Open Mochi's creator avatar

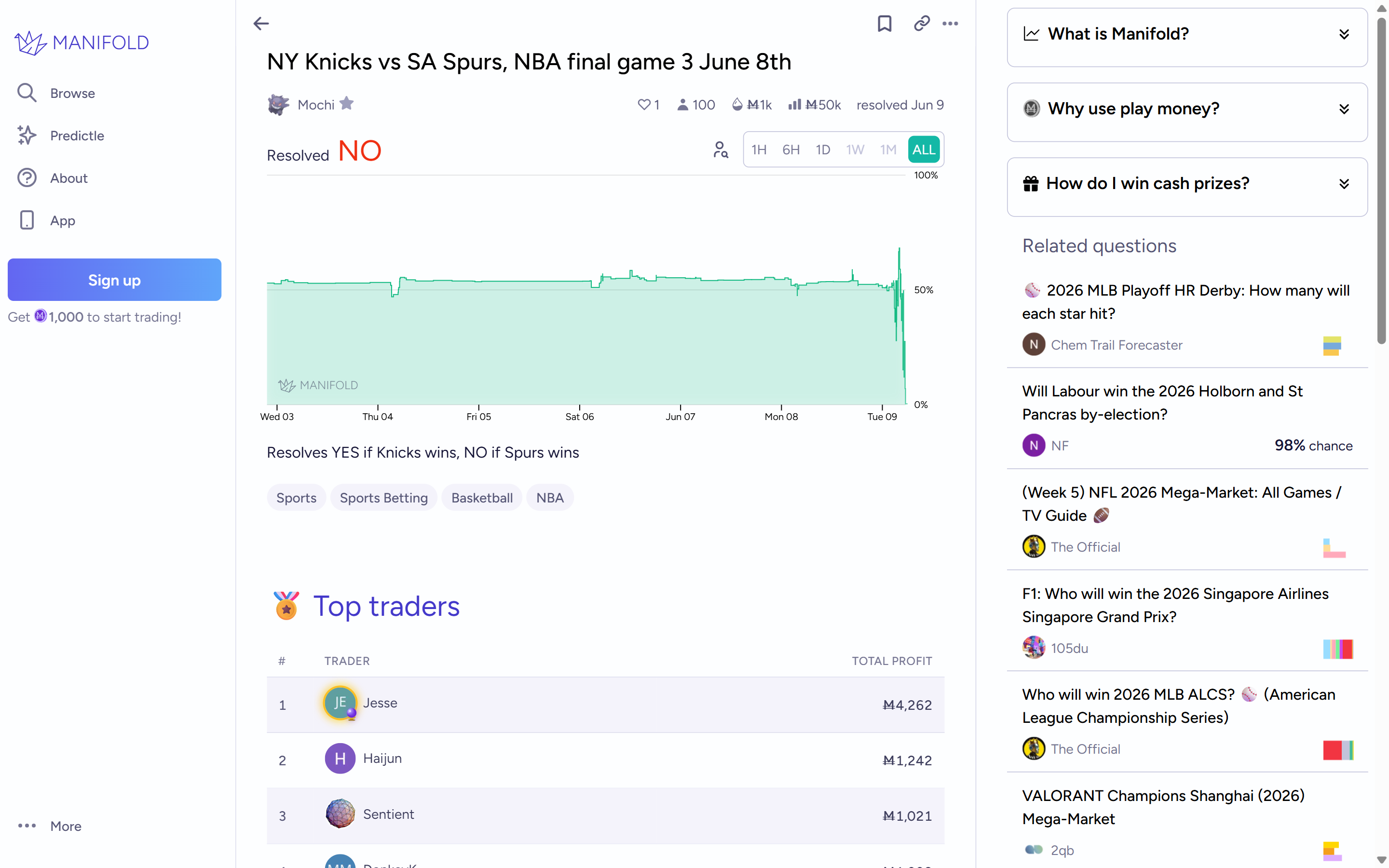(279, 105)
